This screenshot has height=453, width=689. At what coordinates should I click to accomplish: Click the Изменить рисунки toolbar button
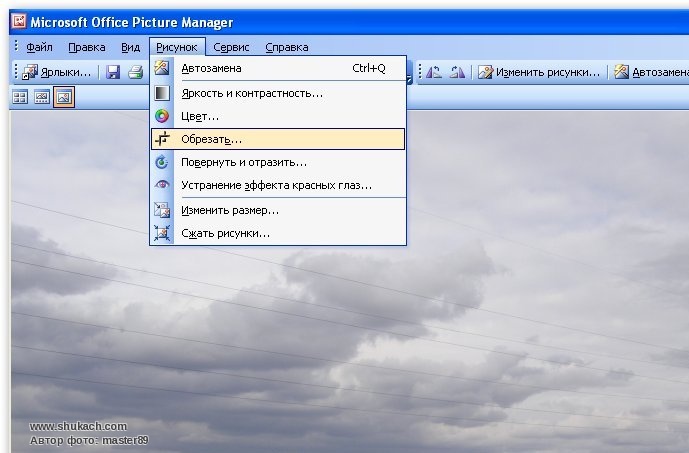click(539, 72)
